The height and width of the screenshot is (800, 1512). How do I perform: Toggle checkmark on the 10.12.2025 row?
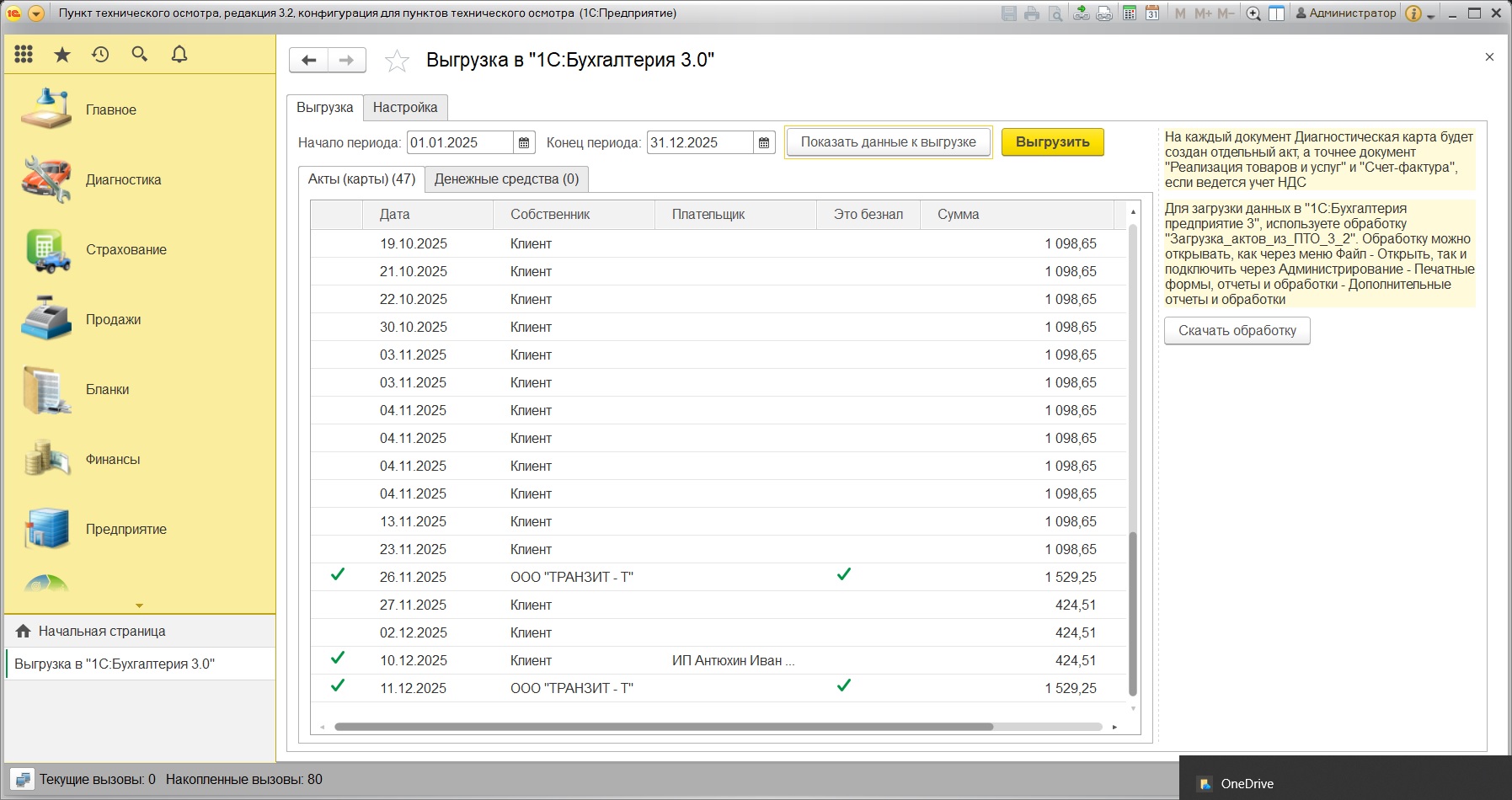pos(338,659)
